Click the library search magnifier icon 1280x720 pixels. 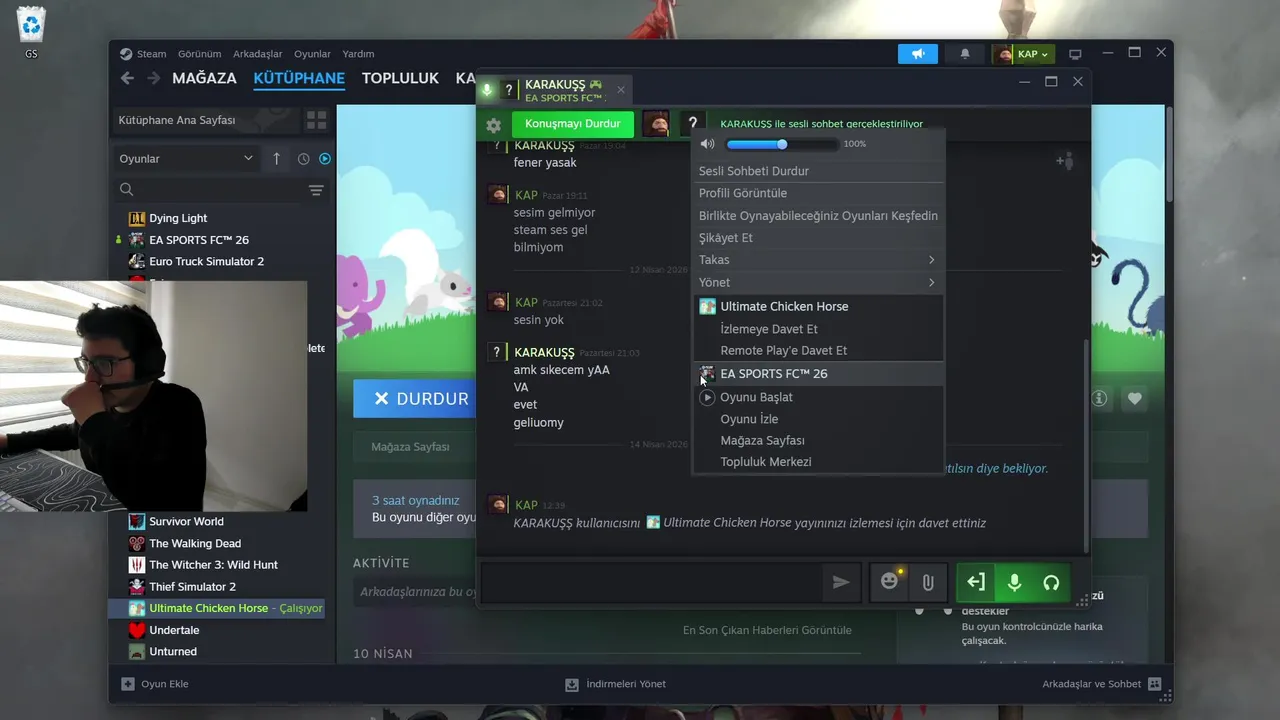[x=126, y=190]
